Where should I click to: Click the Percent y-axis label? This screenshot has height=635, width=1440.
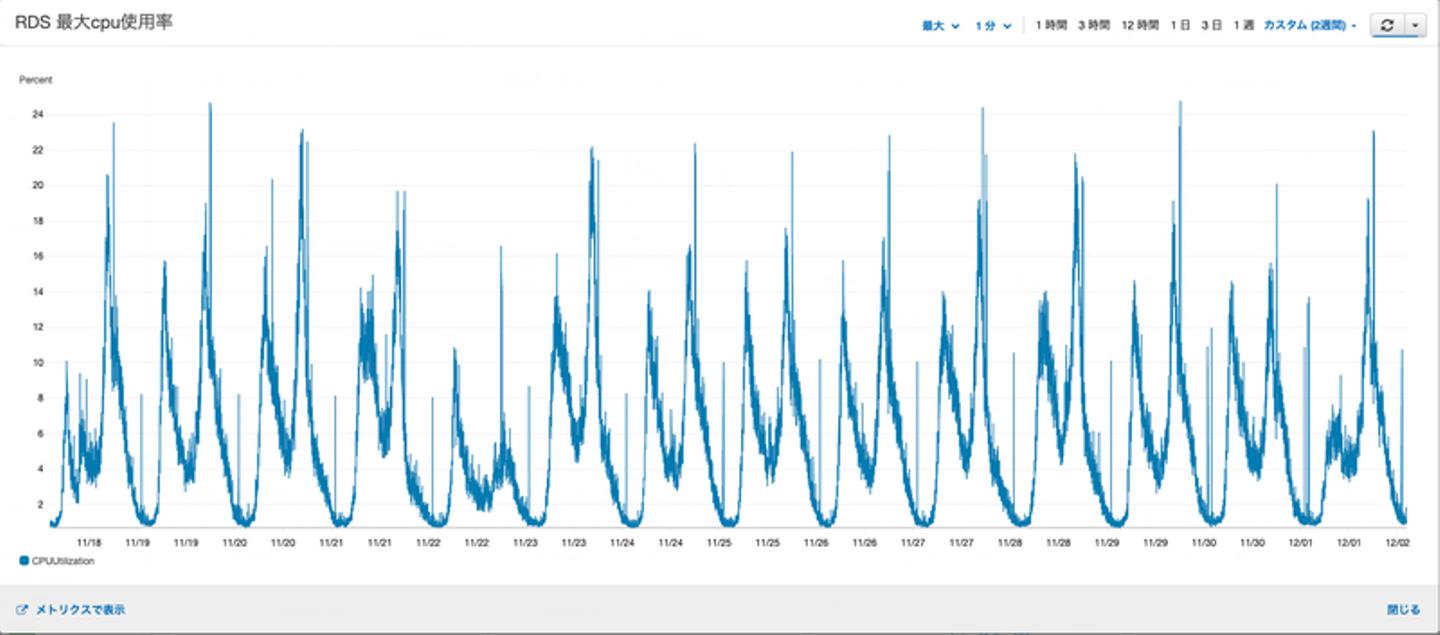pyautogui.click(x=36, y=79)
